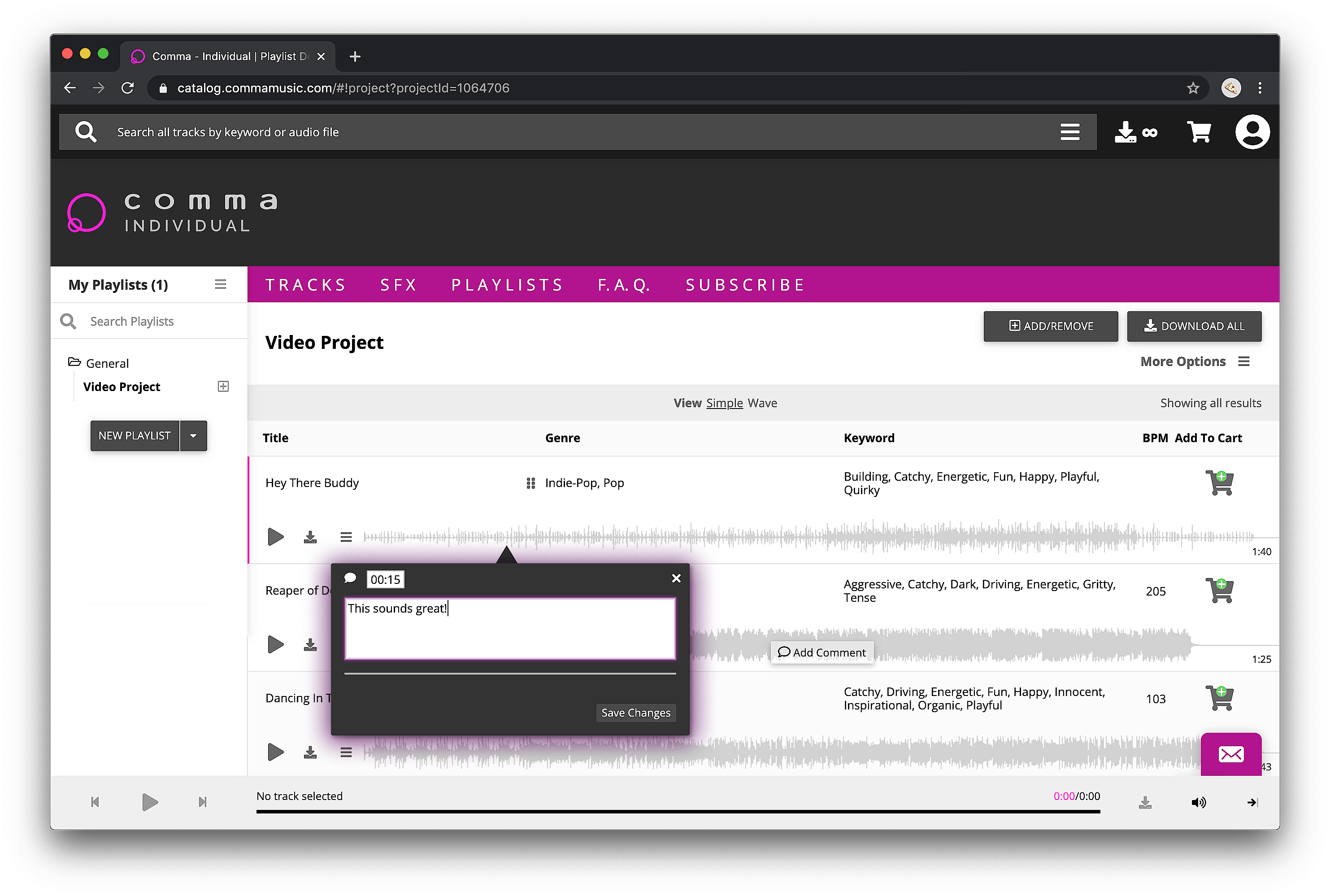1330x896 pixels.
Task: Open track options menu for Hey There Buddy
Action: click(x=346, y=537)
